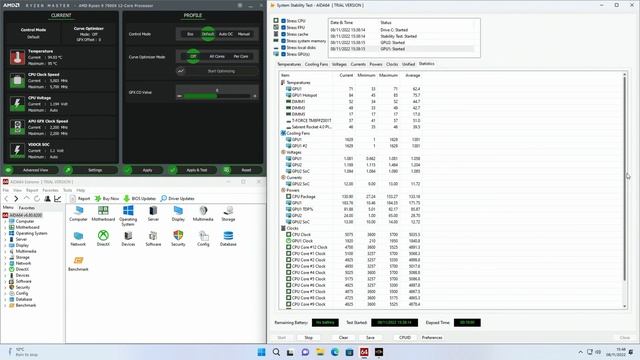Select Eco control mode in Ryzen Master

click(x=190, y=34)
